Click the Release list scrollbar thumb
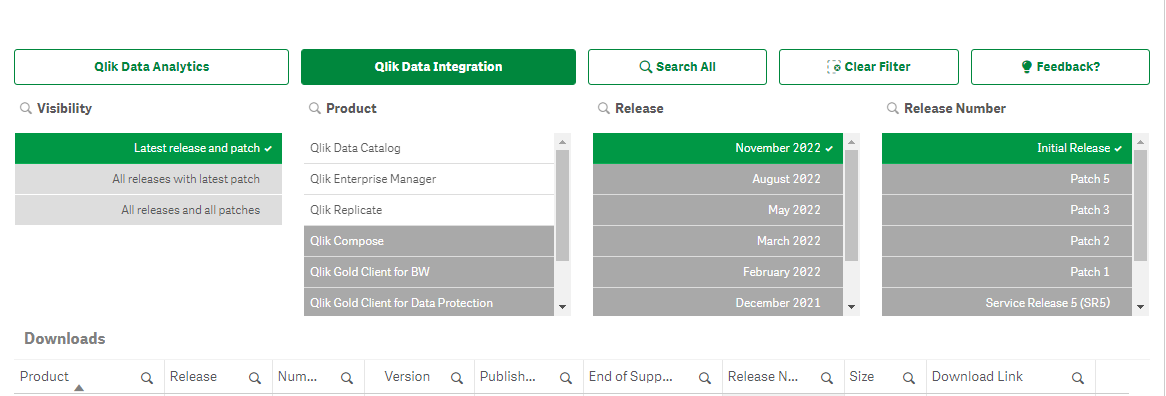The height and width of the screenshot is (396, 1166). pyautogui.click(x=852, y=205)
